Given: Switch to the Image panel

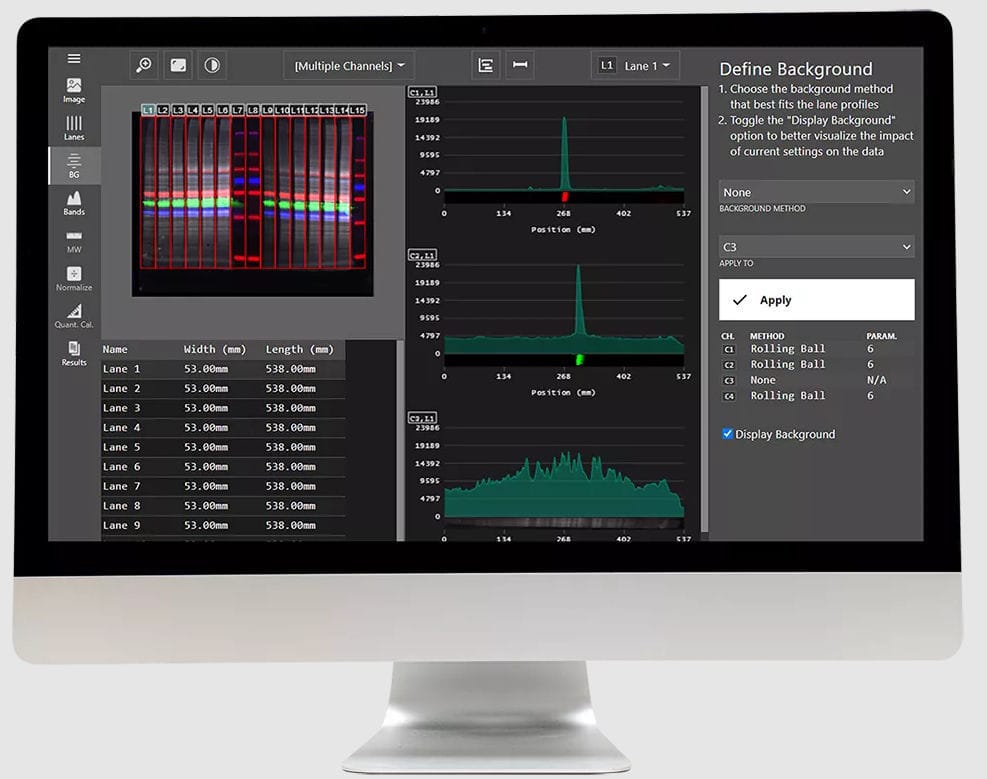Looking at the screenshot, I should point(73,89).
